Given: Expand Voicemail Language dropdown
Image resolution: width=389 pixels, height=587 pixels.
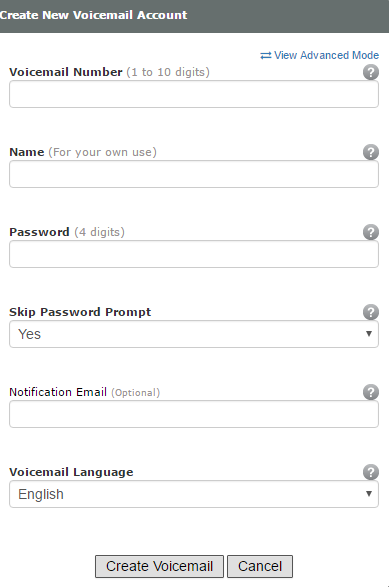Looking at the screenshot, I should (194, 494).
